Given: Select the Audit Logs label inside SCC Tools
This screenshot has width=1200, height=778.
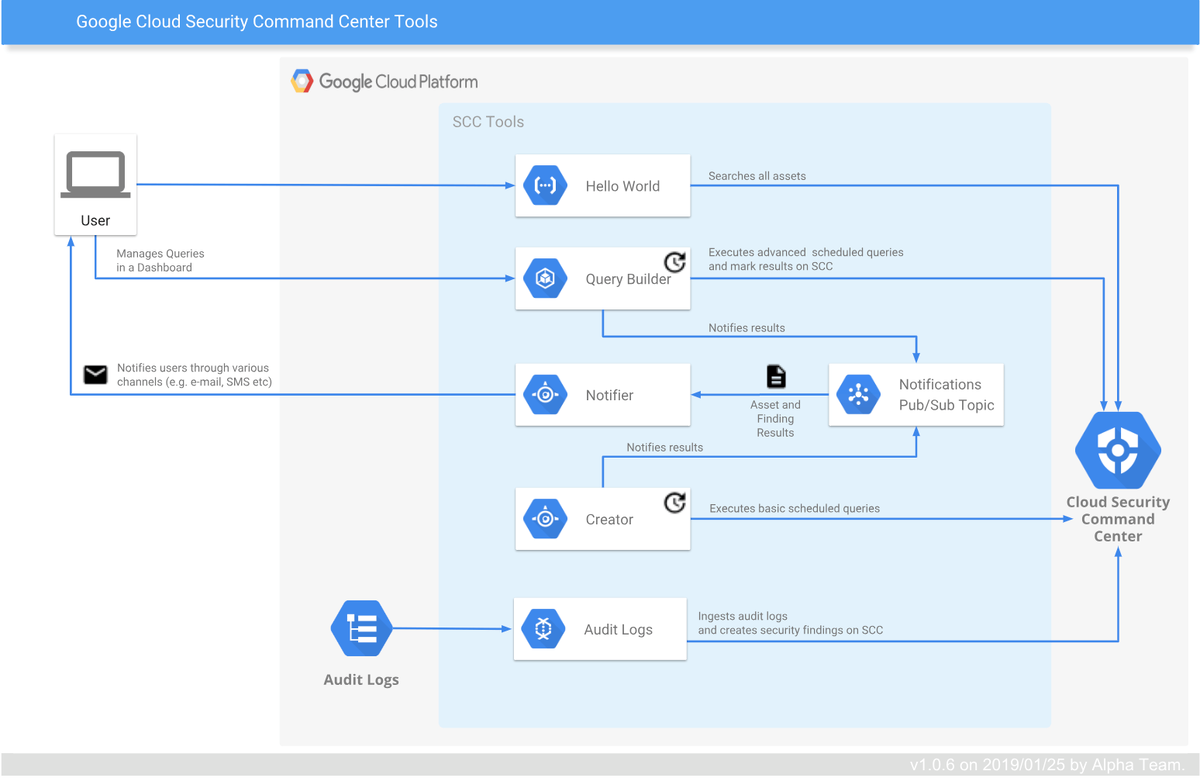Looking at the screenshot, I should click(618, 630).
